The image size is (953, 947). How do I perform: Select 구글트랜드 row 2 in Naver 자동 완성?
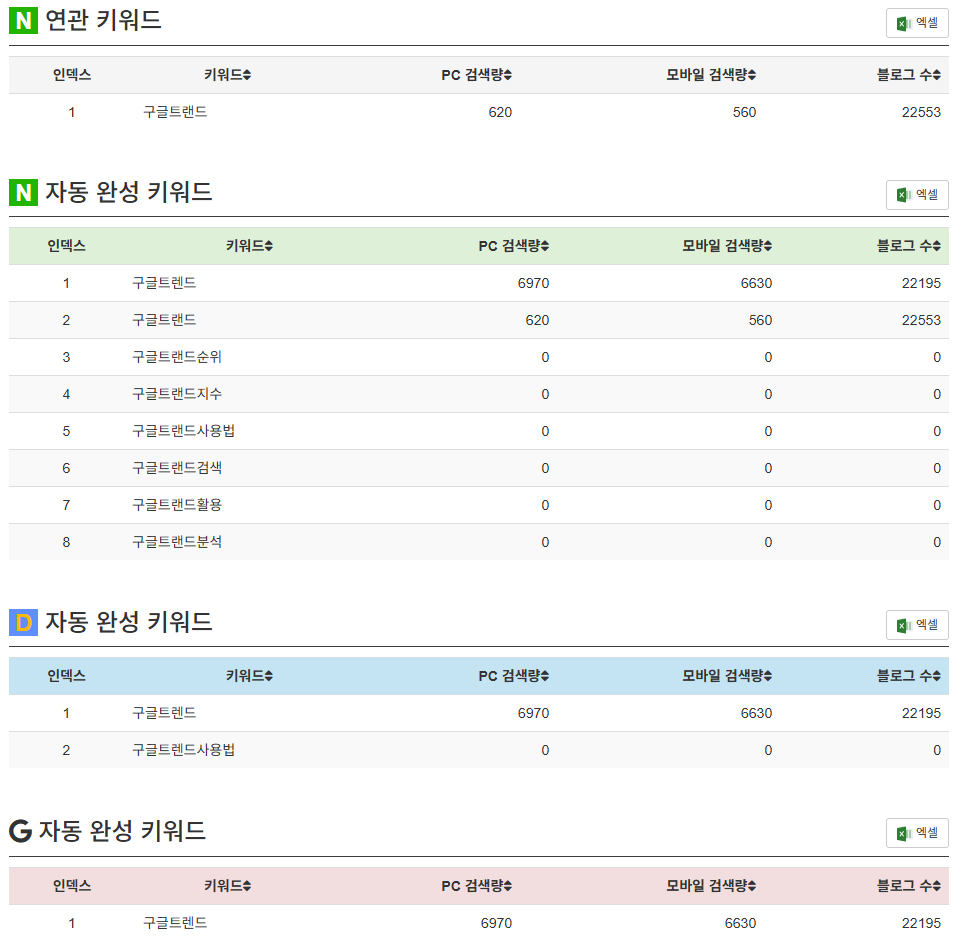tap(164, 320)
